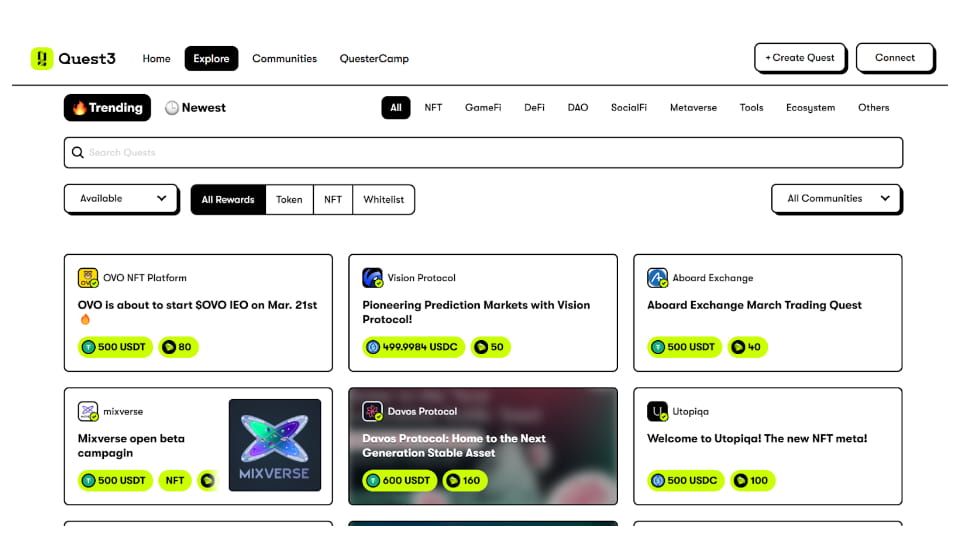The height and width of the screenshot is (539, 953).
Task: Filter quests by GameFi category
Action: coord(483,108)
